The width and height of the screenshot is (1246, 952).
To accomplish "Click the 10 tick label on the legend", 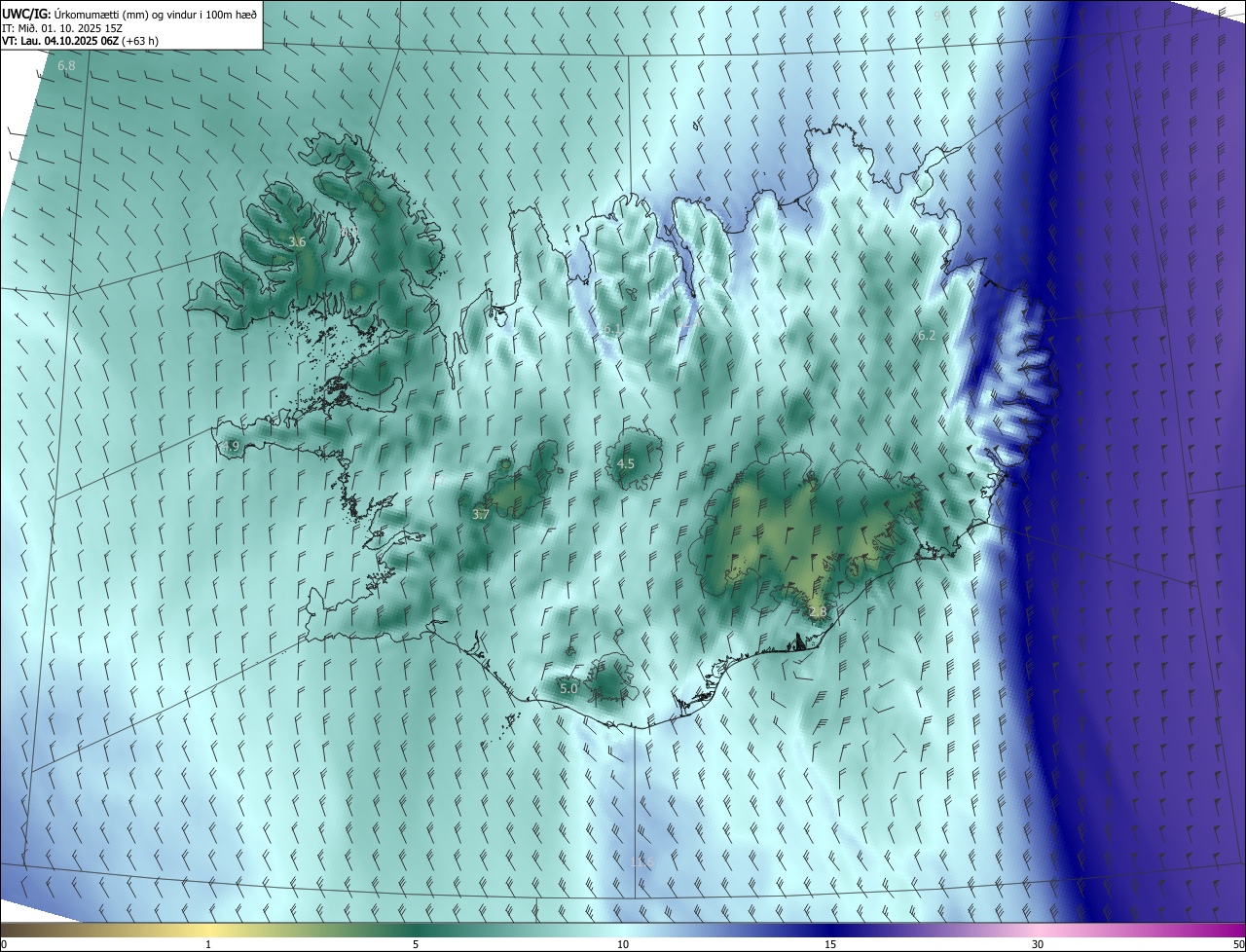I will click(x=623, y=944).
